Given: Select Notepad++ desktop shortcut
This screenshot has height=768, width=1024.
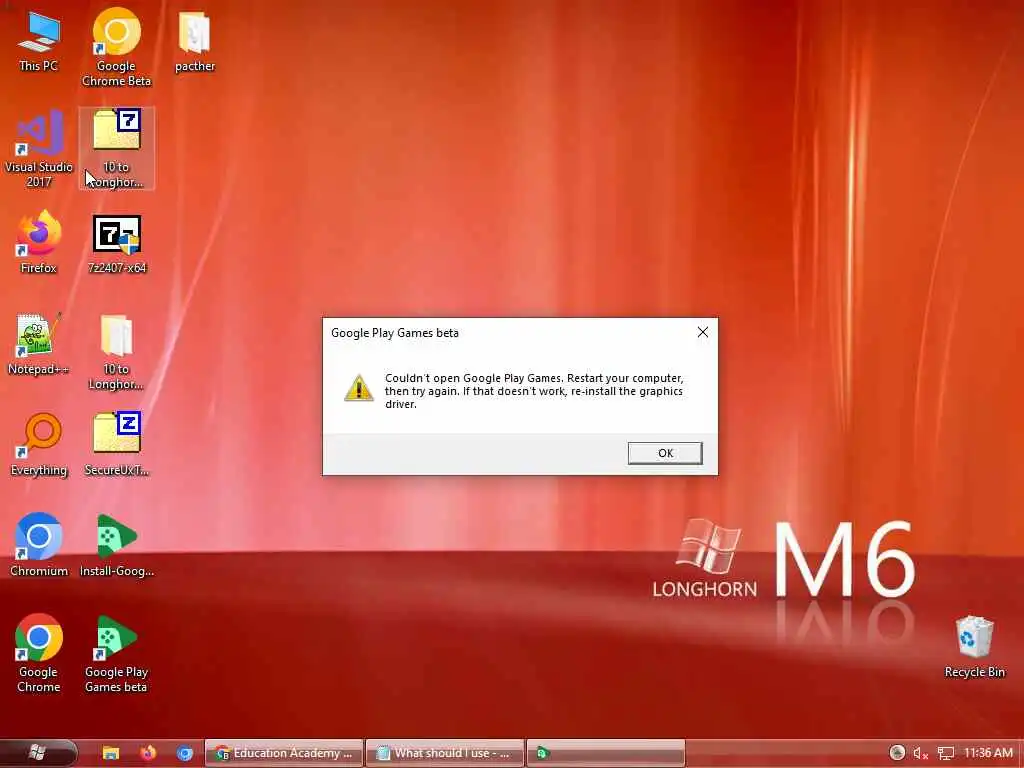Looking at the screenshot, I should 39,344.
